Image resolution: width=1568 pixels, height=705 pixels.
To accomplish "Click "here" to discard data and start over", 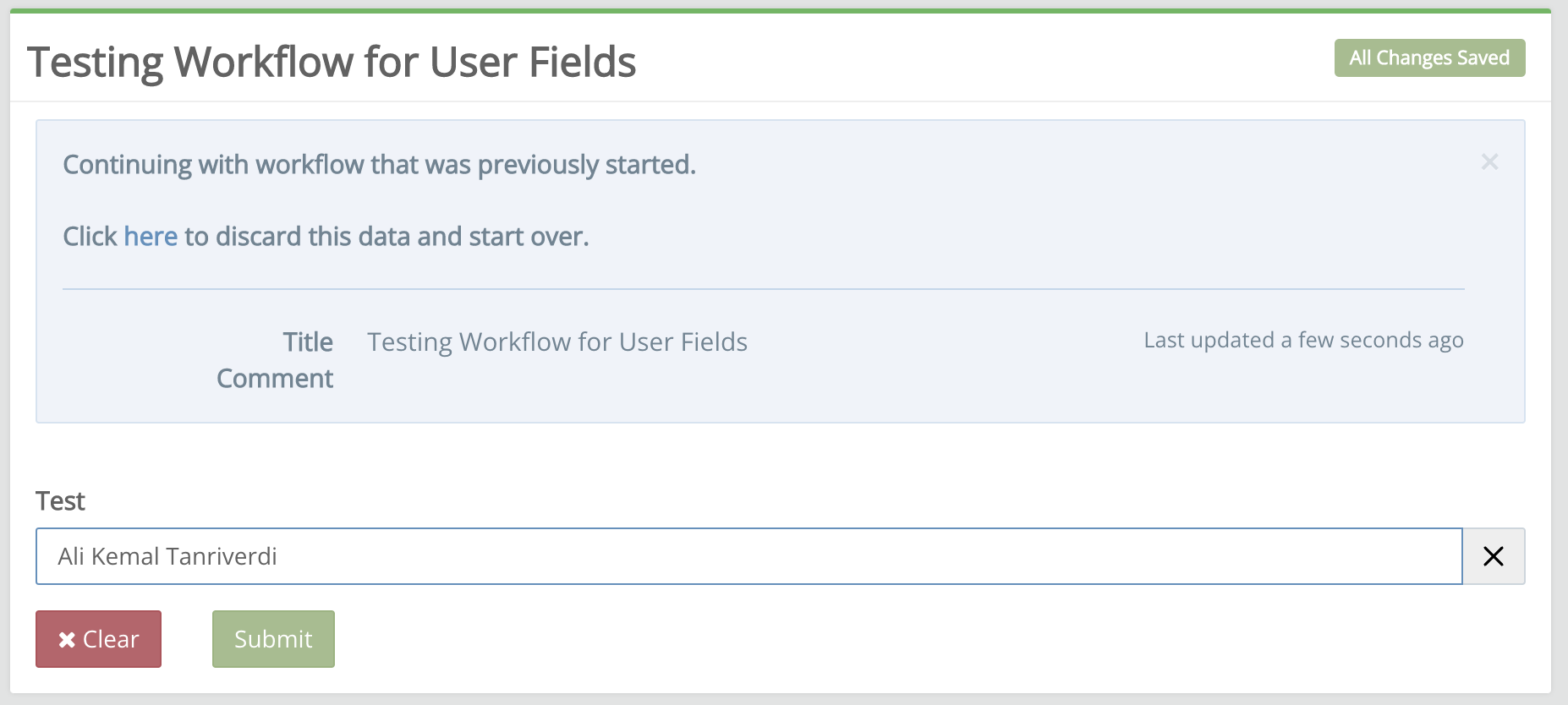I will pos(151,236).
